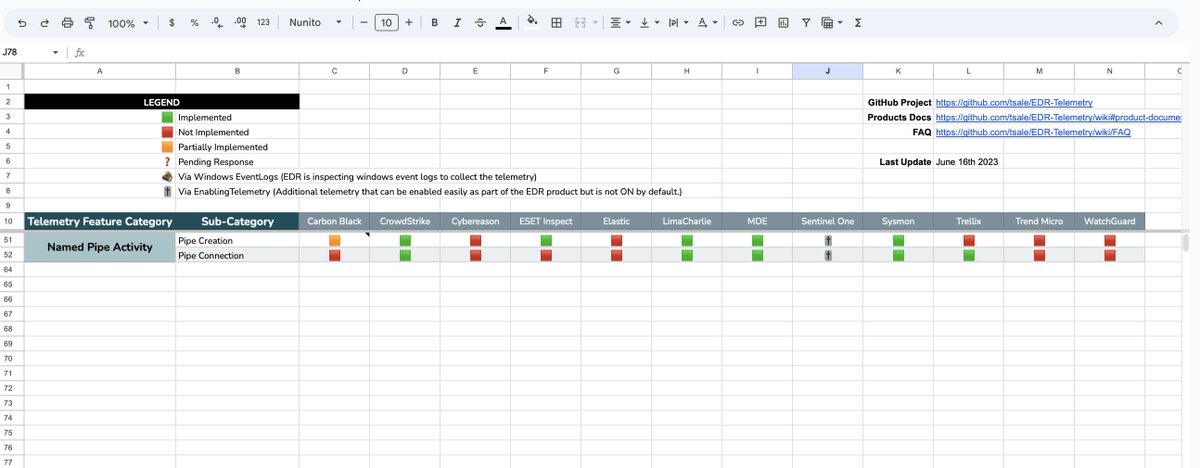The image size is (1200, 468).
Task: Open vertical align dropdown
Action: pos(649,22)
